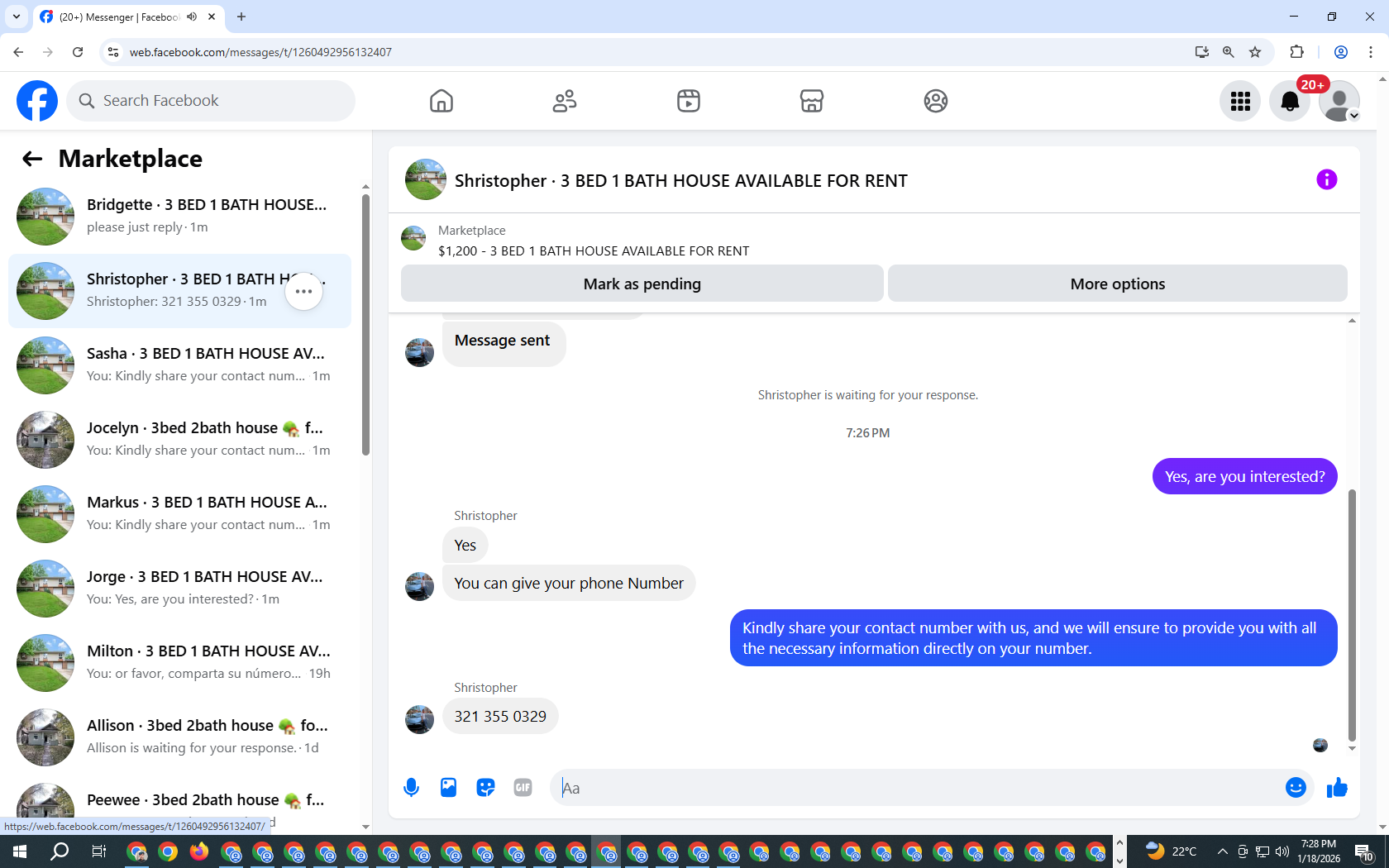The width and height of the screenshot is (1389, 868).
Task: Click the 'Message sent' bubble
Action: pyautogui.click(x=504, y=343)
